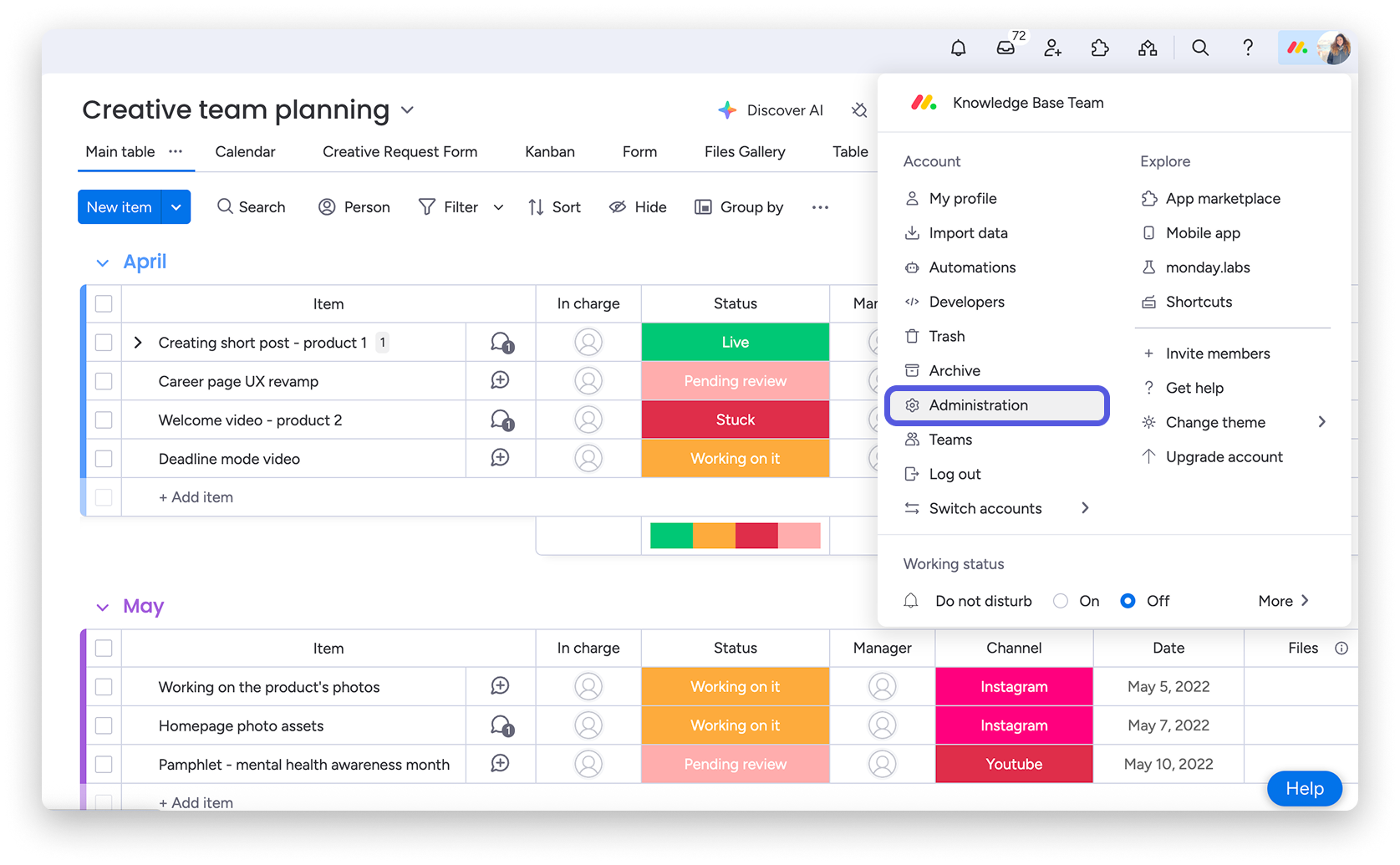This screenshot has width=1400, height=865.
Task: Click the profile avatar picture
Action: [x=1333, y=48]
